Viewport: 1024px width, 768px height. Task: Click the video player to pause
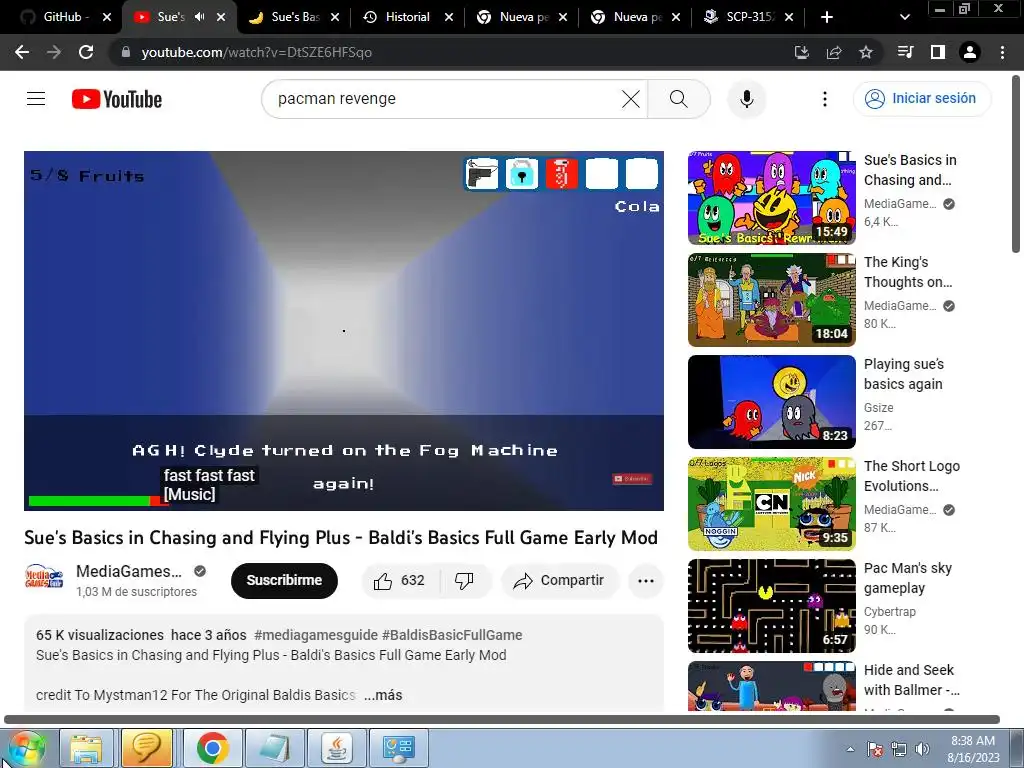(x=344, y=331)
